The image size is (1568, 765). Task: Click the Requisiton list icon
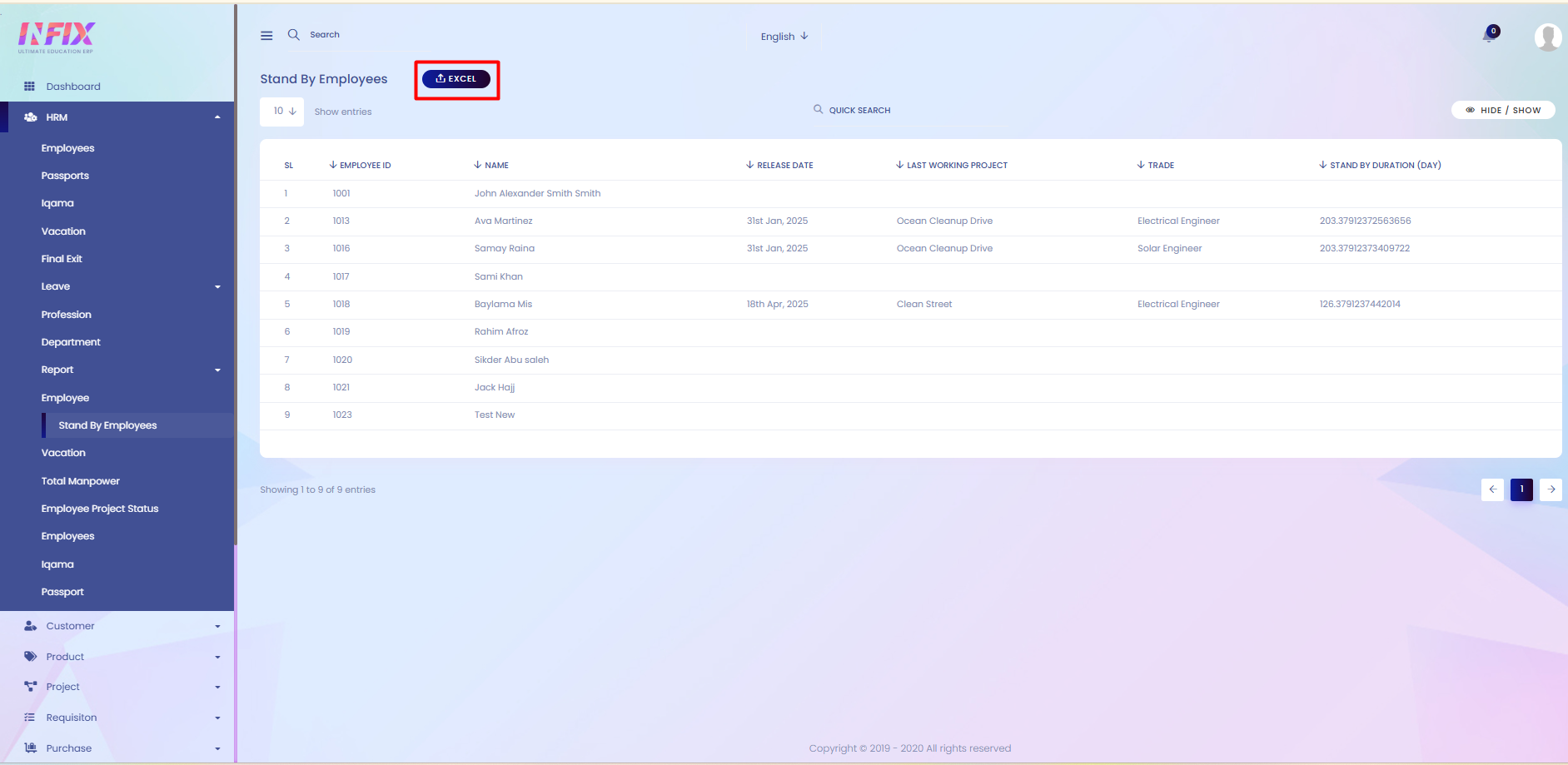pyautogui.click(x=30, y=718)
